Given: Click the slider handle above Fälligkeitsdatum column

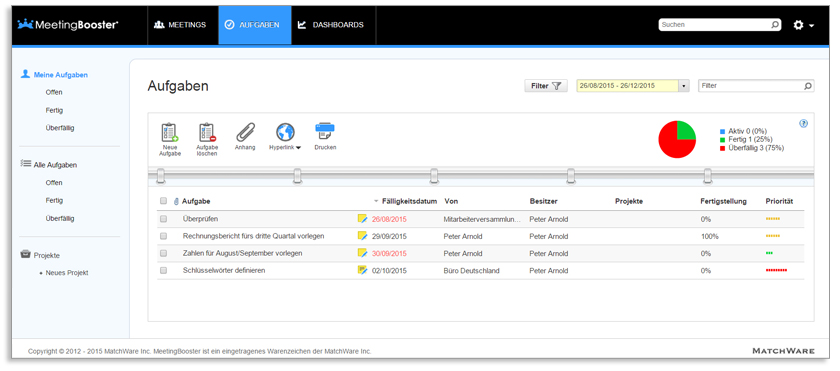Looking at the screenshot, I should [x=434, y=176].
